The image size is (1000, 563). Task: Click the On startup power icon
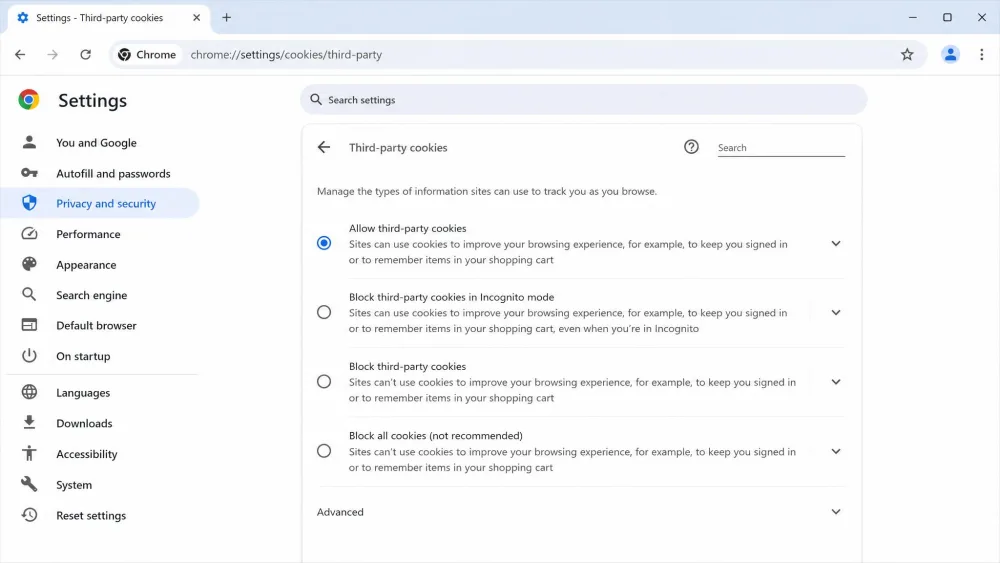29,356
